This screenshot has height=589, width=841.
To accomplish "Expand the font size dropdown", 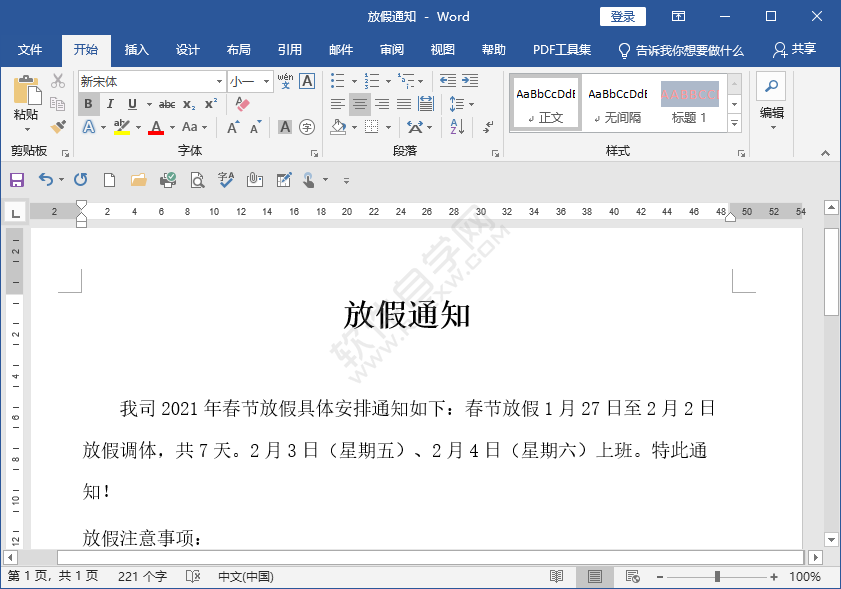I will tap(268, 81).
